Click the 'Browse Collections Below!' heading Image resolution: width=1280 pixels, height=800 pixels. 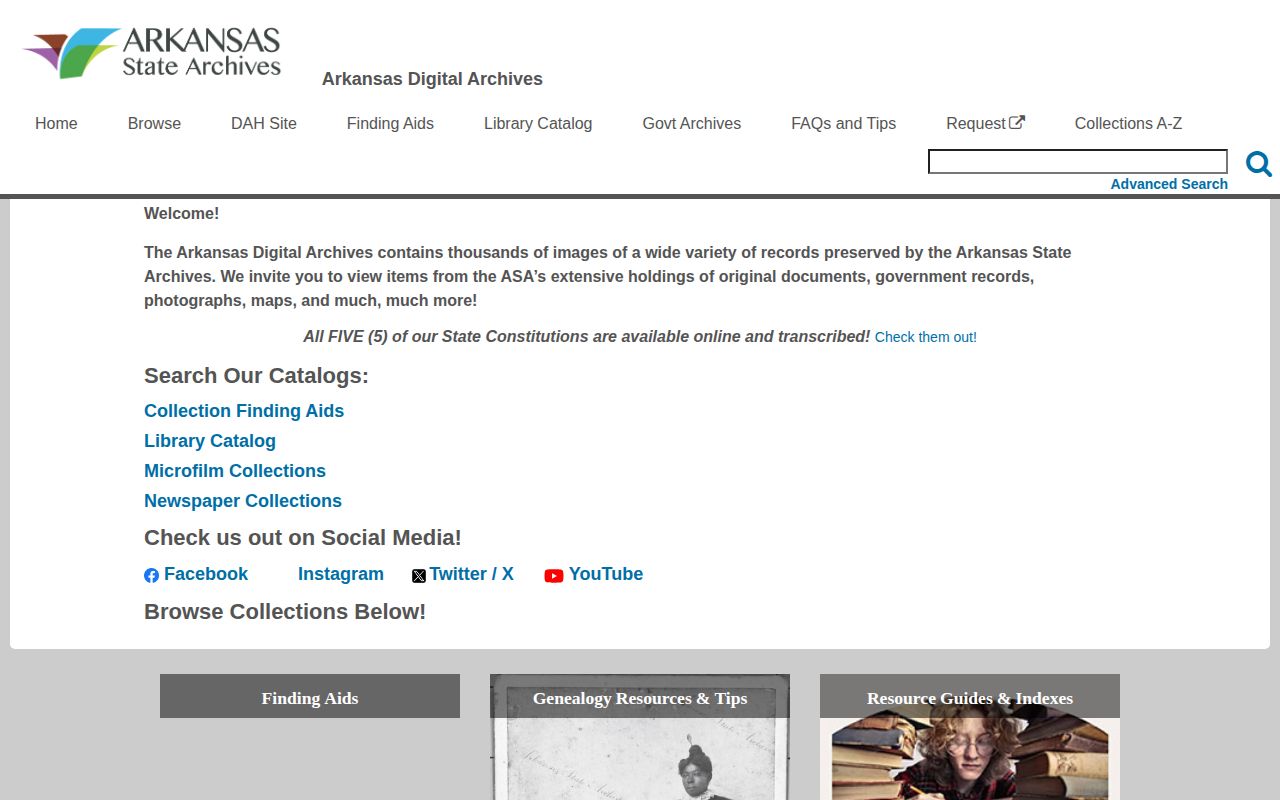285,612
